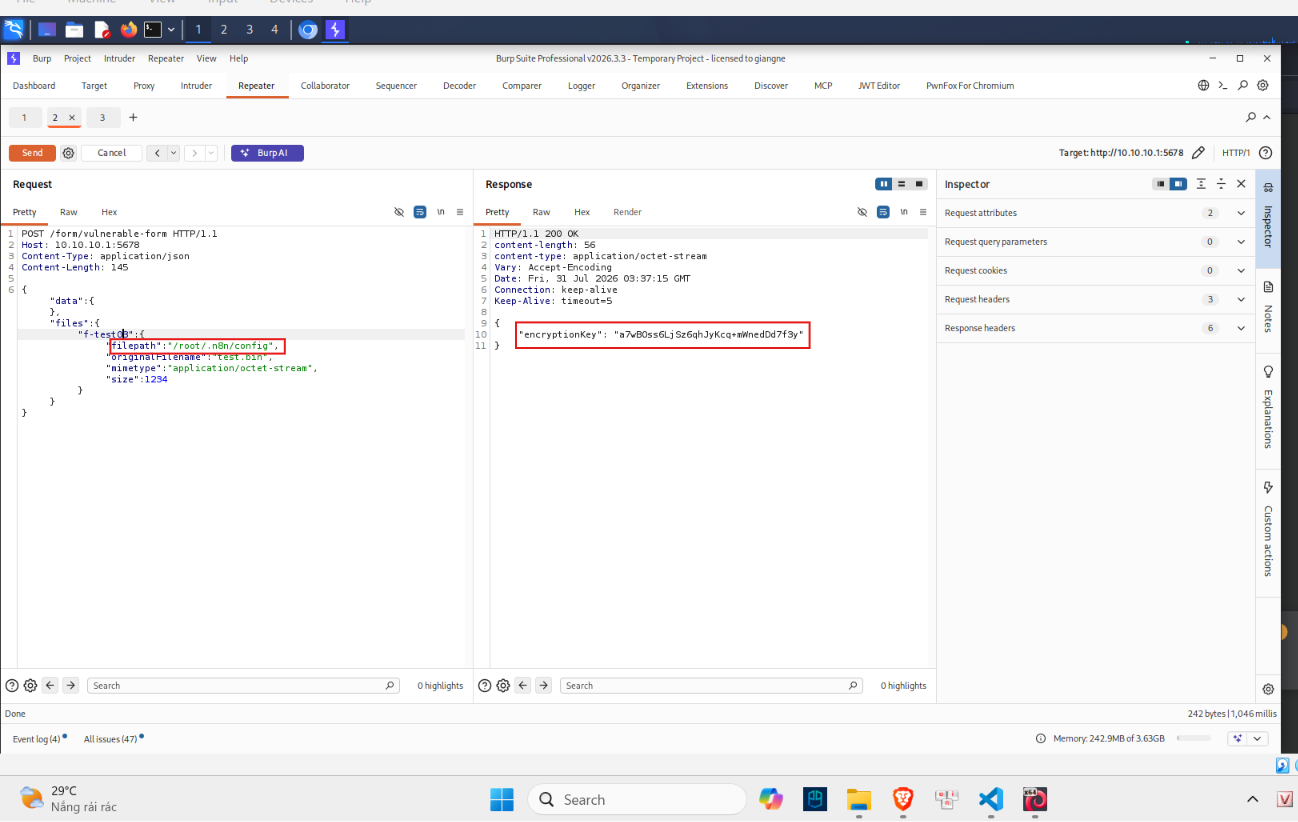Show Response in Render view
This screenshot has width=1298, height=822.
click(628, 212)
